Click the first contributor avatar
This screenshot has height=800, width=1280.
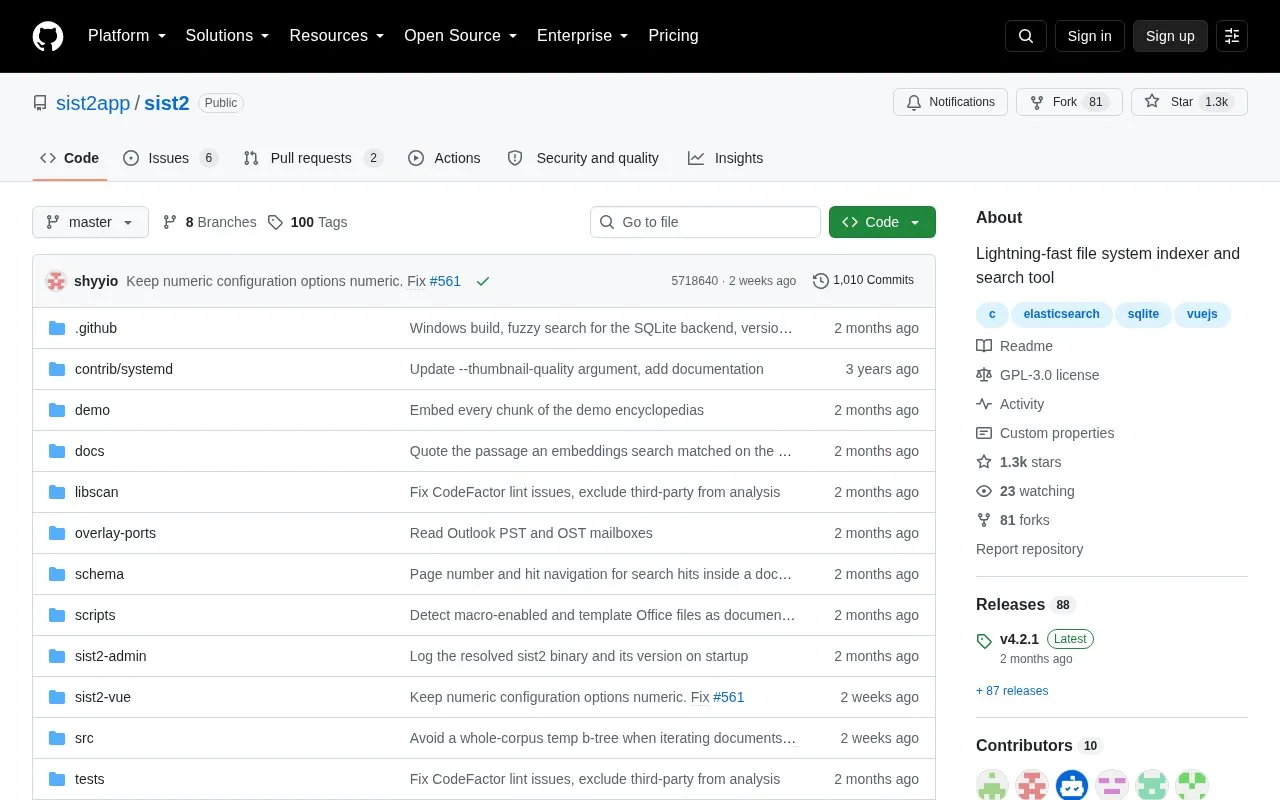click(x=992, y=785)
